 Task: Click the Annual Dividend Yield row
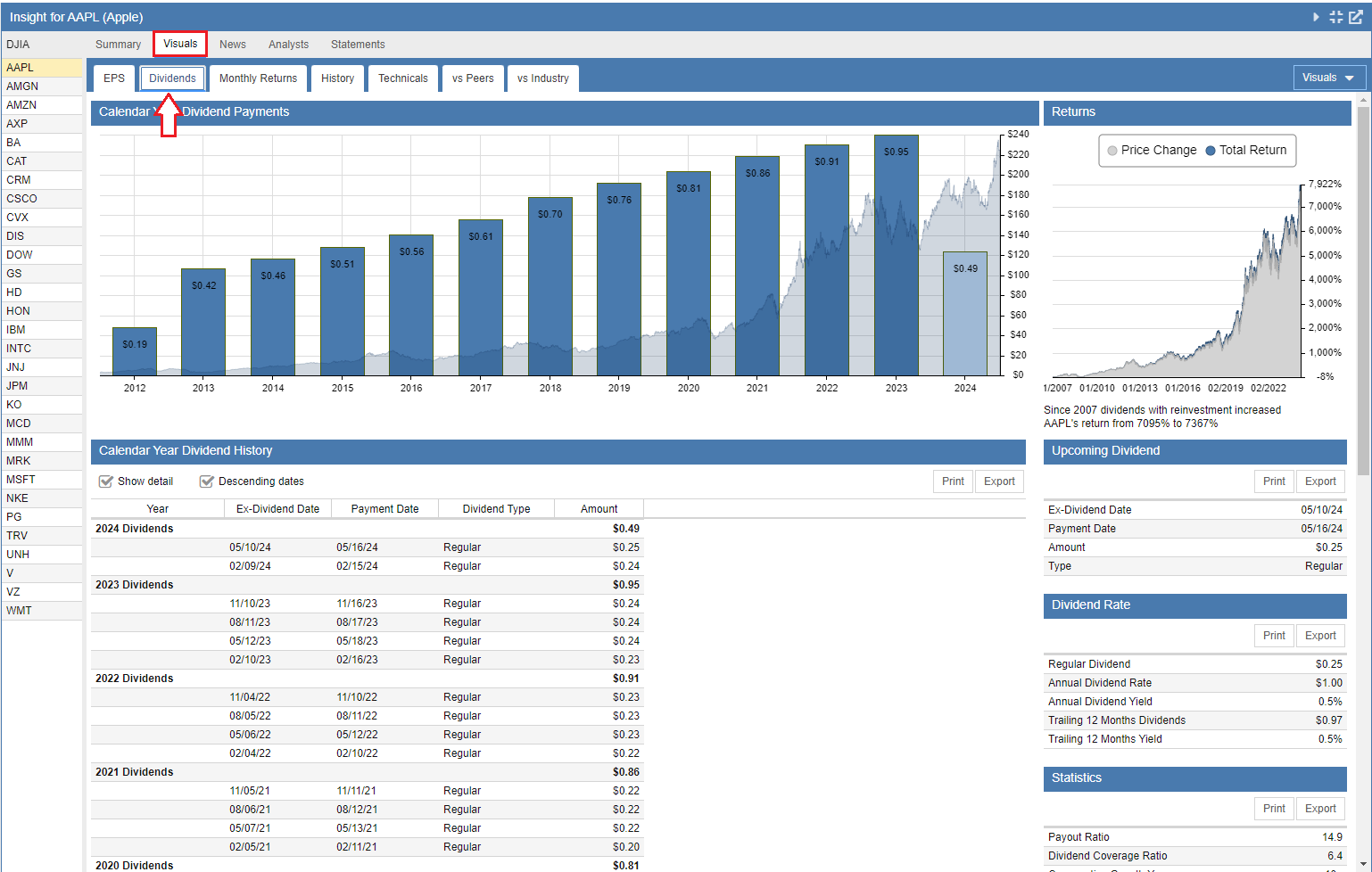[1195, 702]
